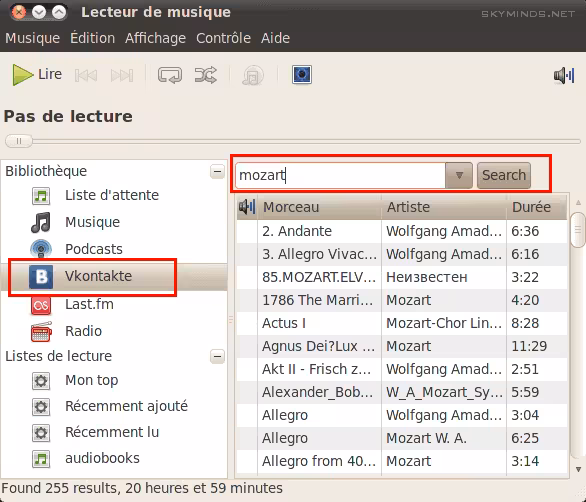Sort by the Artiste column header

pos(444,207)
